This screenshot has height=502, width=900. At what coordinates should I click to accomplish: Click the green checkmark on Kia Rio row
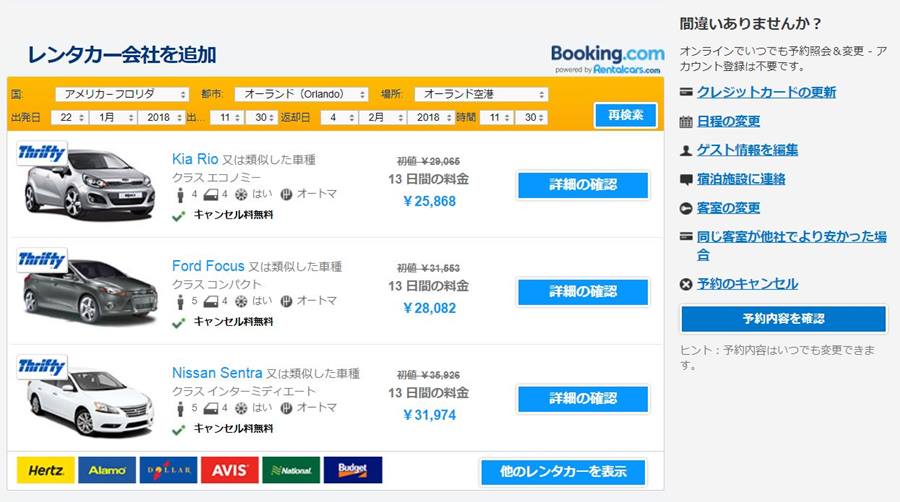click(x=179, y=216)
